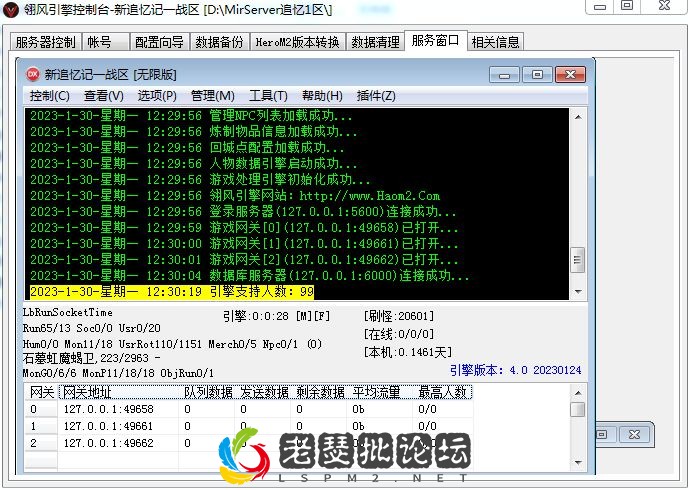Click log line 游戏网关[2] 已打开

coord(244,260)
